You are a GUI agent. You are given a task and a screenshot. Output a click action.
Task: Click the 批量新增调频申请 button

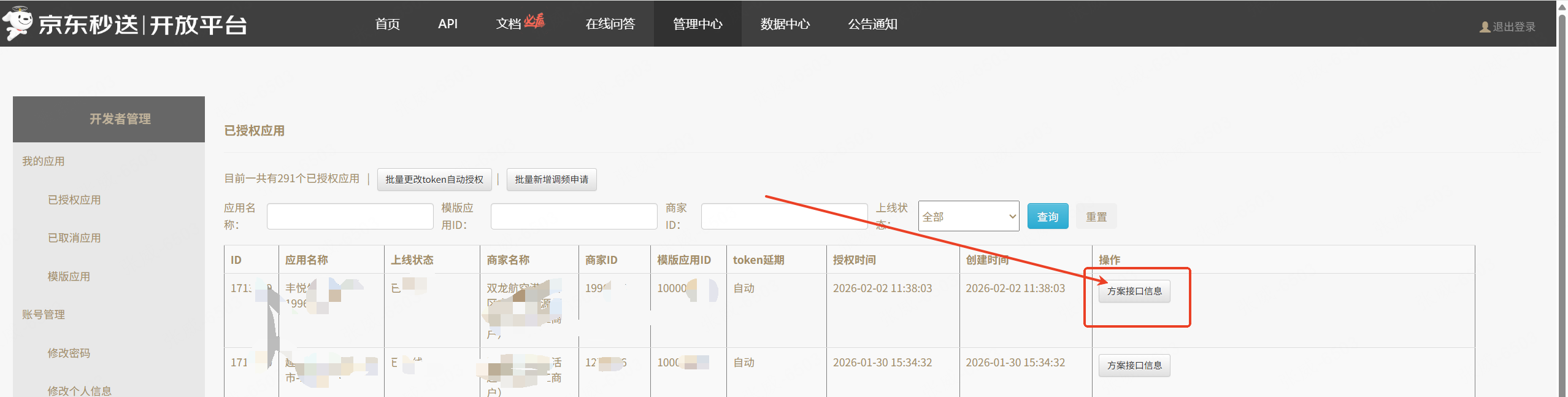551,179
